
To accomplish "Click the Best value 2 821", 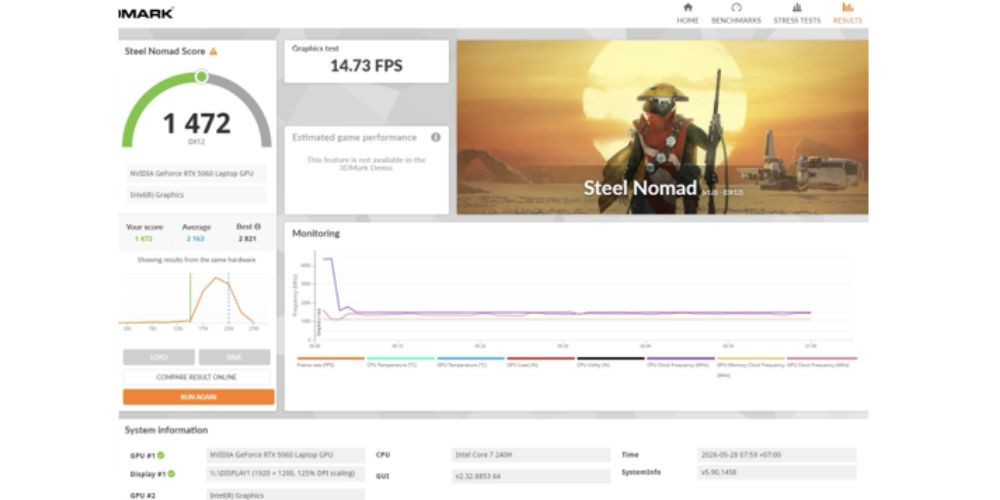I will point(247,239).
